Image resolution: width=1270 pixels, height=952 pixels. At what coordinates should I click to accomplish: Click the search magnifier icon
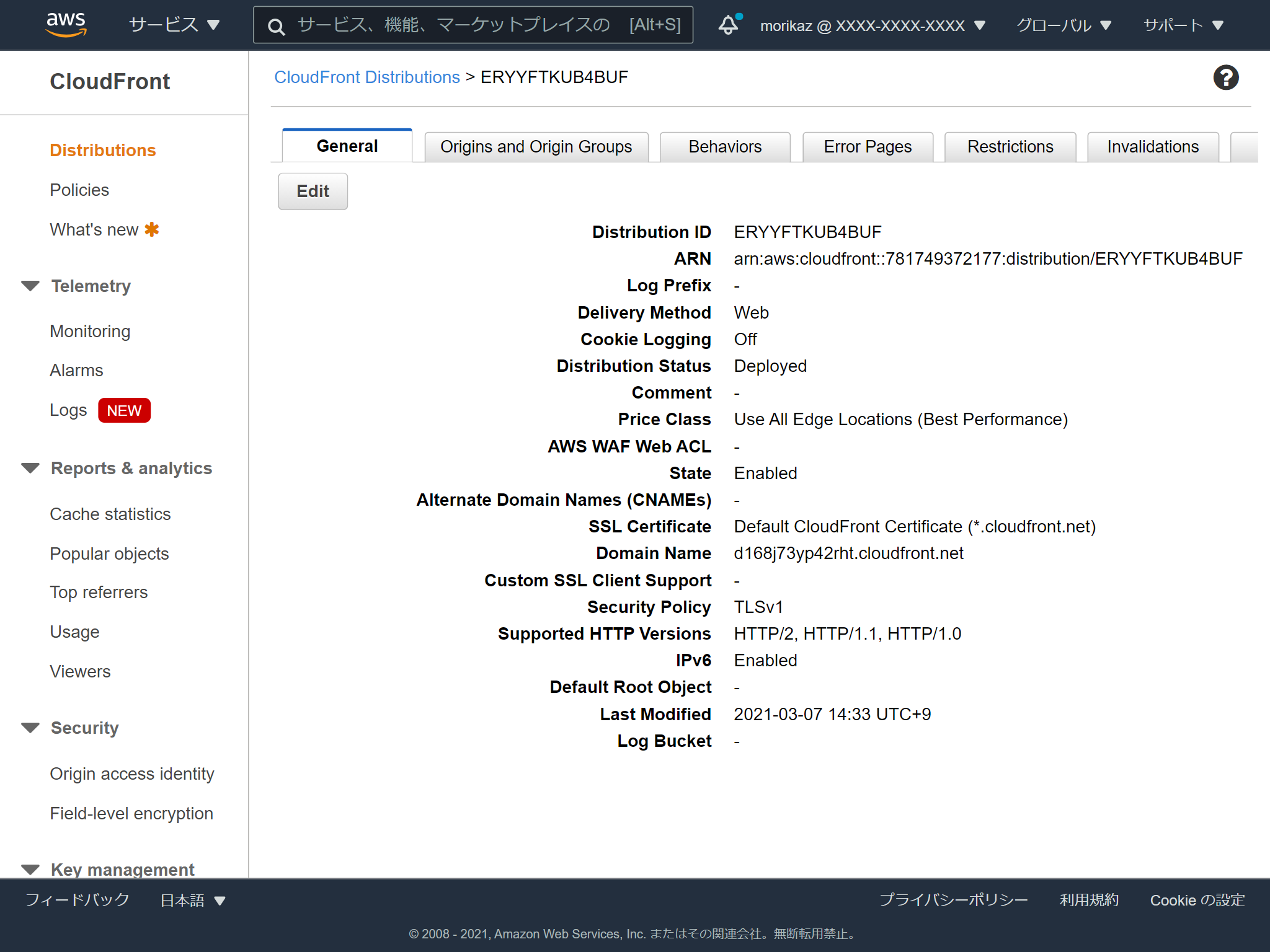coord(276,25)
